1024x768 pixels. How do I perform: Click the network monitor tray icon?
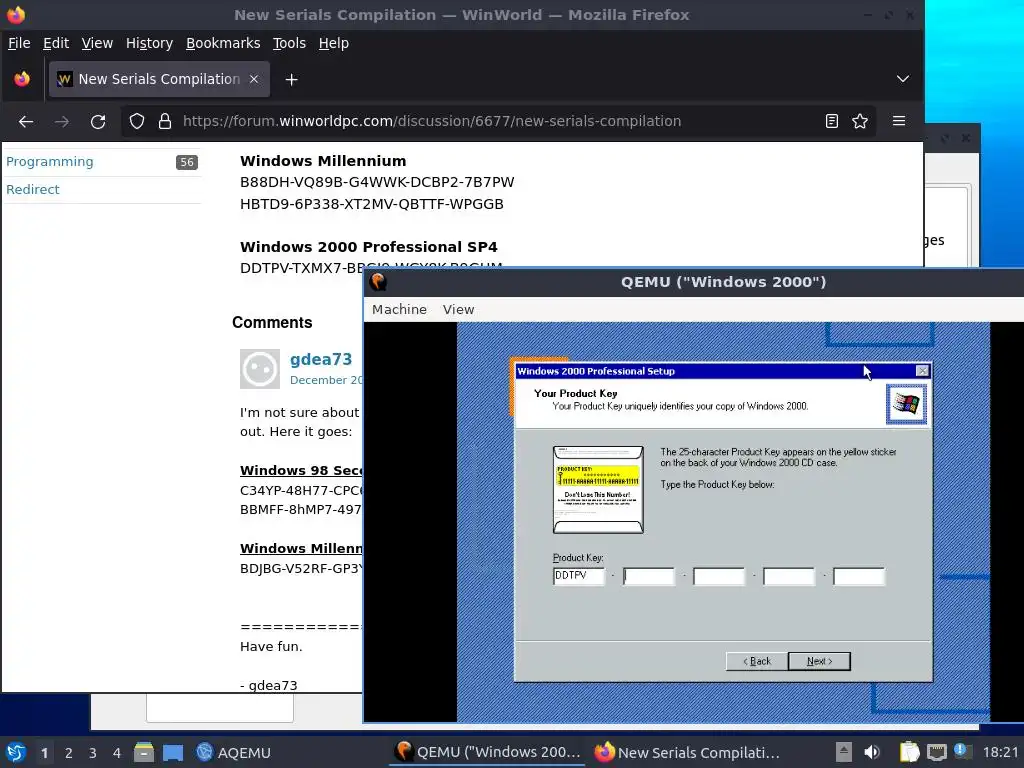point(936,752)
